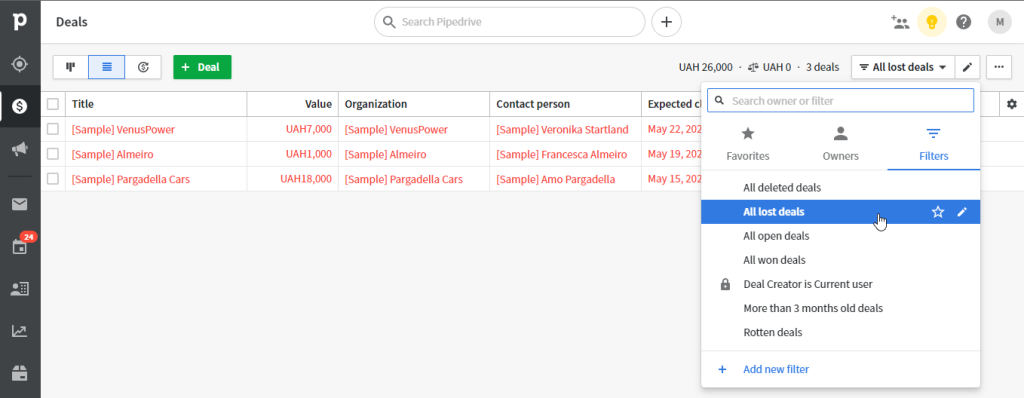
Task: Open Insights chart icon in sidebar
Action: click(x=20, y=331)
